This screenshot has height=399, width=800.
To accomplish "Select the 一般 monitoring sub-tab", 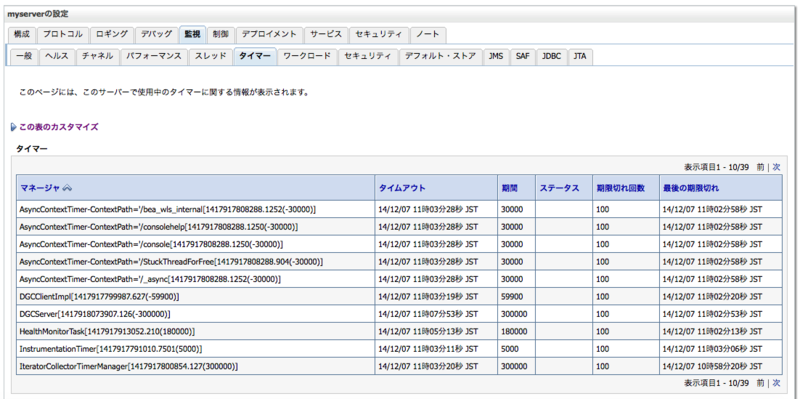I will pyautogui.click(x=24, y=56).
